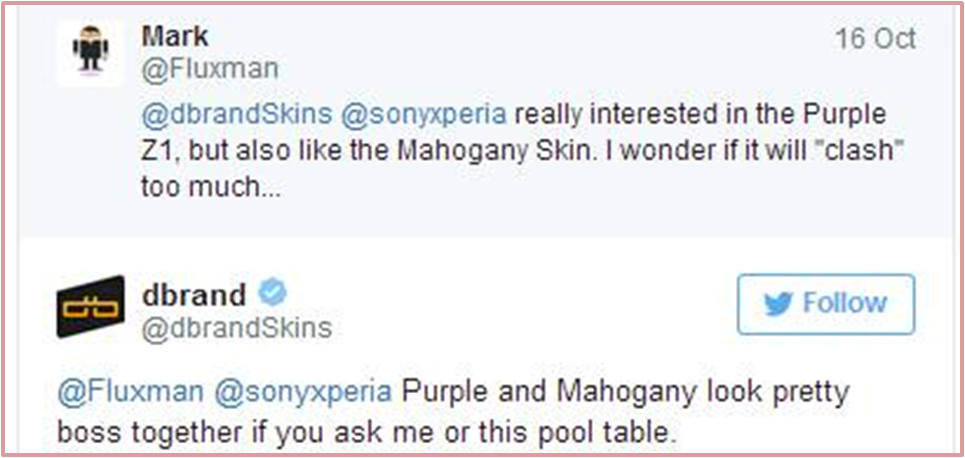The width and height of the screenshot is (965, 458).
Task: Click Mark's Android robot avatar
Action: click(x=89, y=52)
